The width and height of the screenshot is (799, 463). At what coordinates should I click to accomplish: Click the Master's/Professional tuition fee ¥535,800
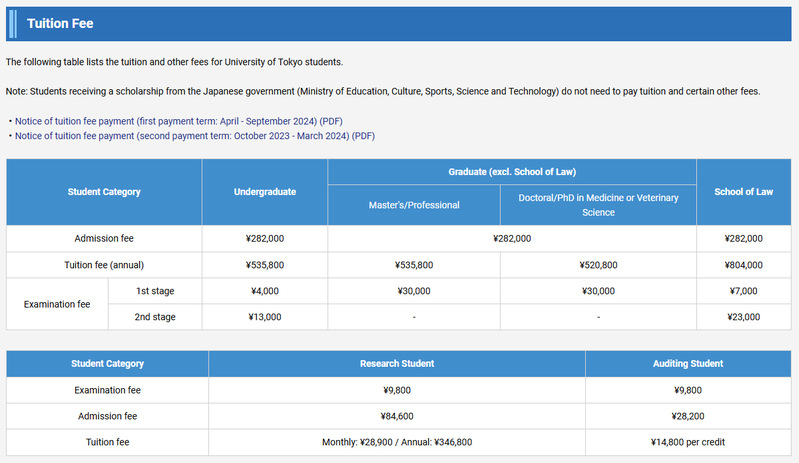point(414,265)
